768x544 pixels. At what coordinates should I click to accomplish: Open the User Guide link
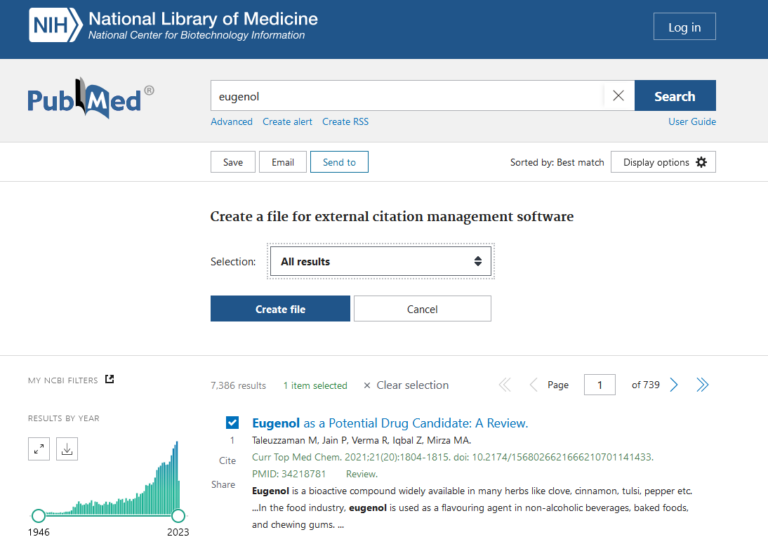[x=692, y=122]
